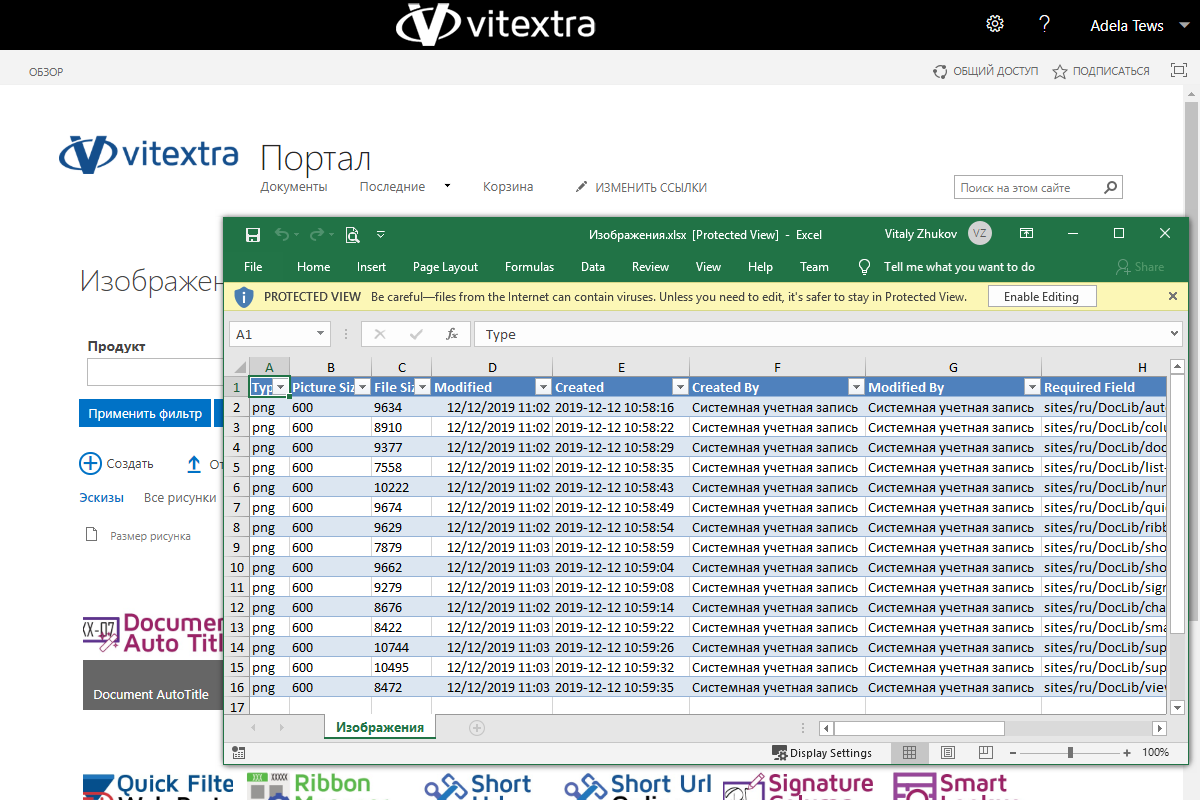1200x800 pixels.
Task: Switch to Page Break Preview icon
Action: 985,752
